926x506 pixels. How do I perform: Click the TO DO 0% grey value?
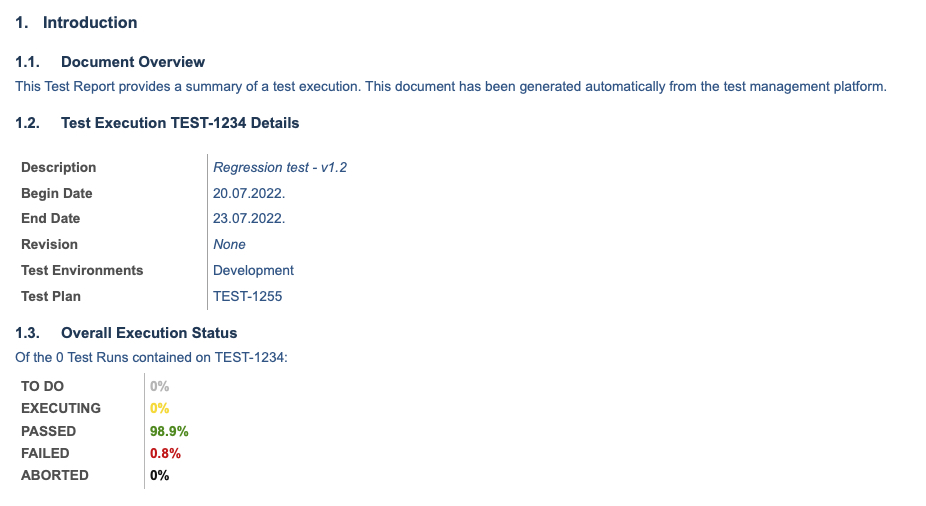tap(159, 387)
